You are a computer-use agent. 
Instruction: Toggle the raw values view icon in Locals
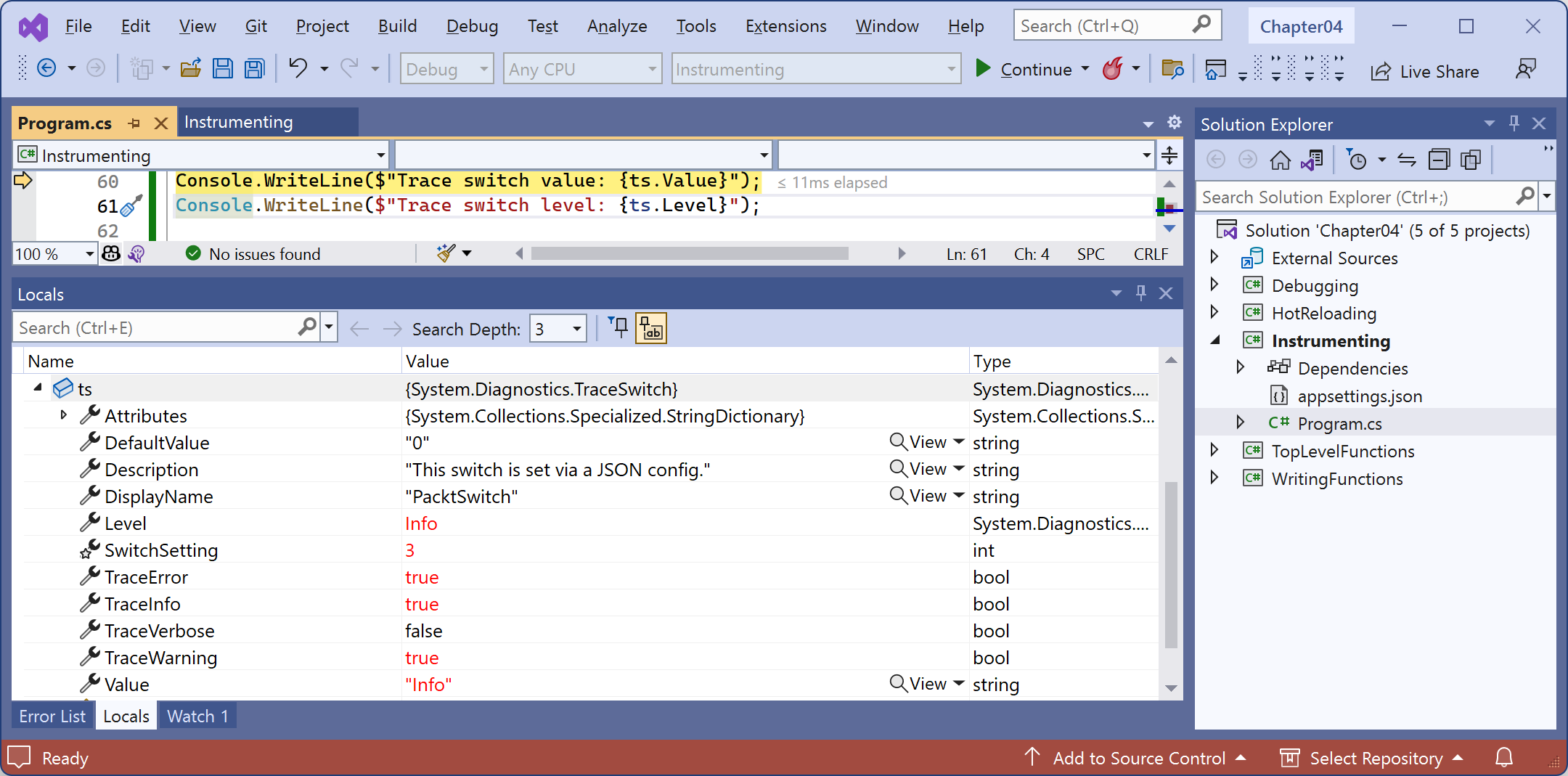(x=651, y=328)
